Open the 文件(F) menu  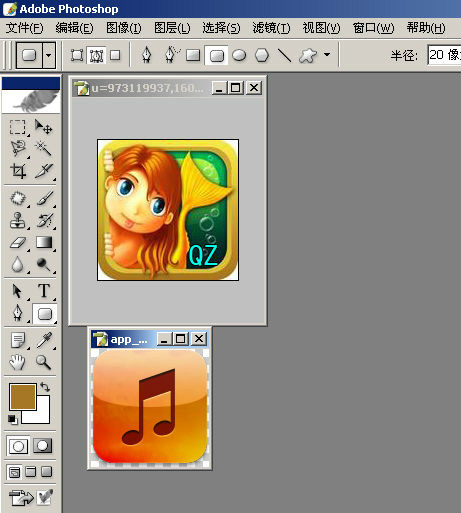pyautogui.click(x=24, y=28)
